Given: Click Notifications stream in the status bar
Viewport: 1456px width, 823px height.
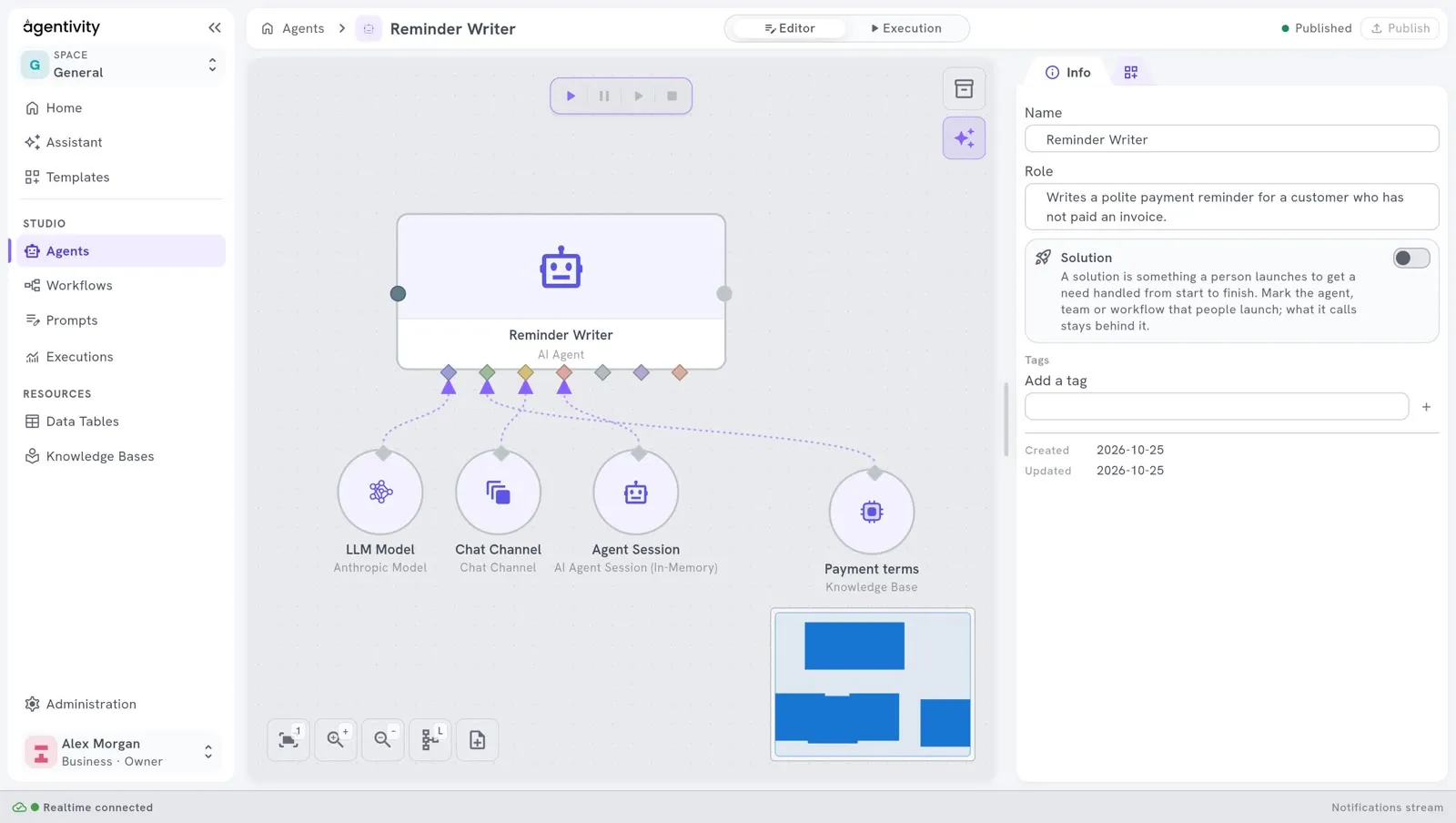Looking at the screenshot, I should click(1387, 808).
